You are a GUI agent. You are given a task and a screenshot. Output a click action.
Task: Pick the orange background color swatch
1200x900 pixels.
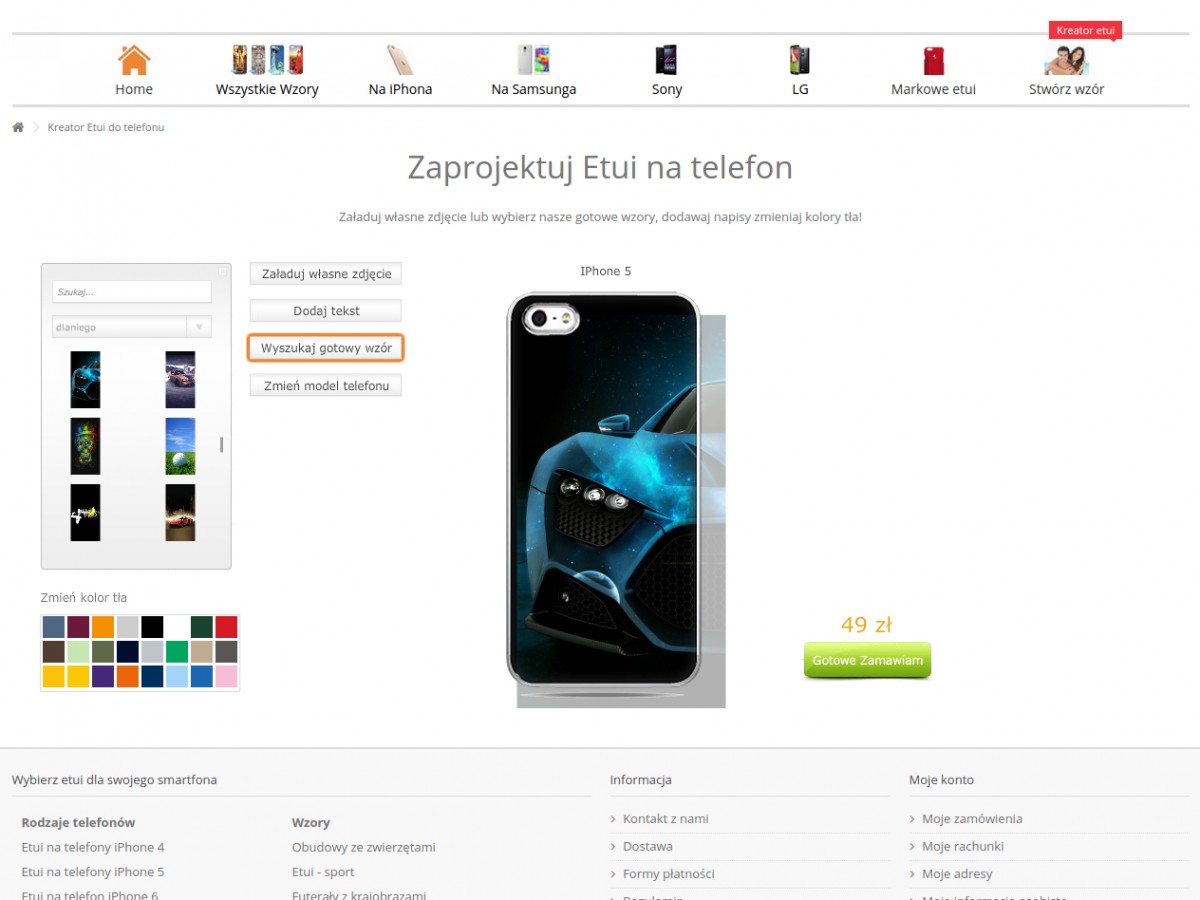point(103,627)
